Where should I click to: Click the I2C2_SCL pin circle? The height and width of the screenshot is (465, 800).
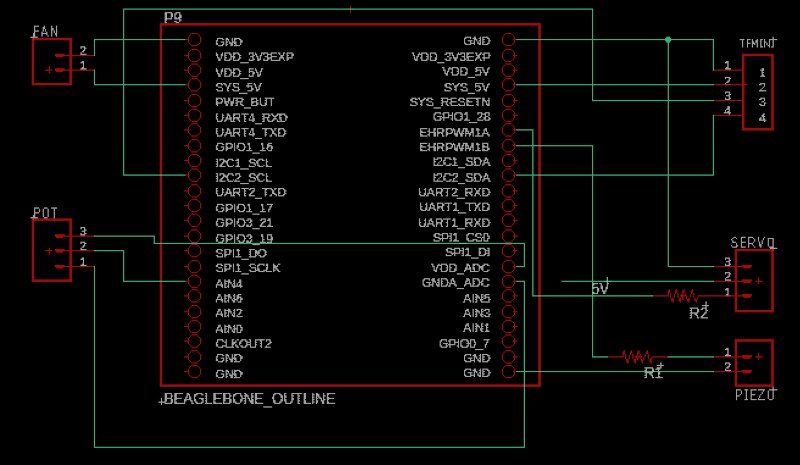(194, 175)
